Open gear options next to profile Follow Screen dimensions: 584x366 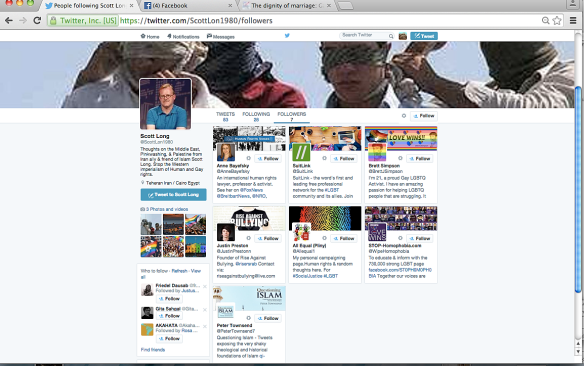[403, 116]
